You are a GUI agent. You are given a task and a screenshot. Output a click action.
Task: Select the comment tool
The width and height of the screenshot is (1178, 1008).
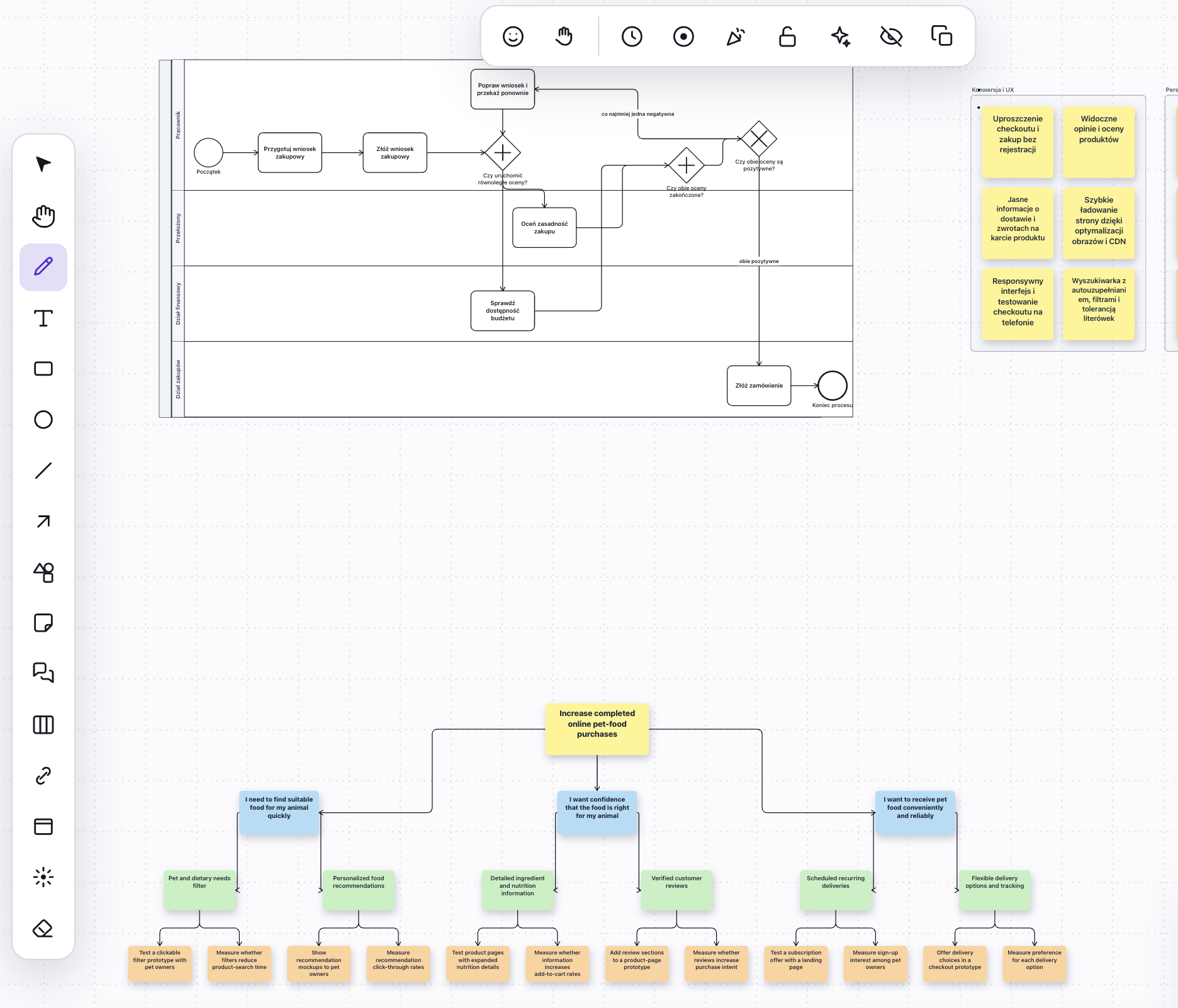point(43,674)
